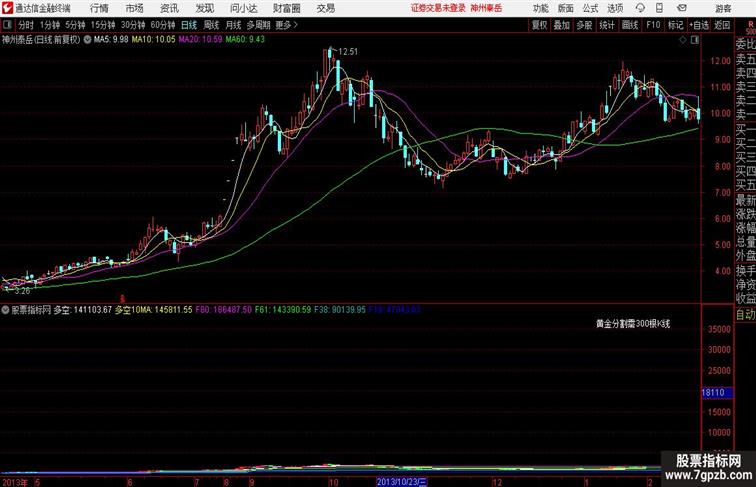Click the 2013/10/23 date marker
The width and height of the screenshot is (756, 487).
point(401,482)
